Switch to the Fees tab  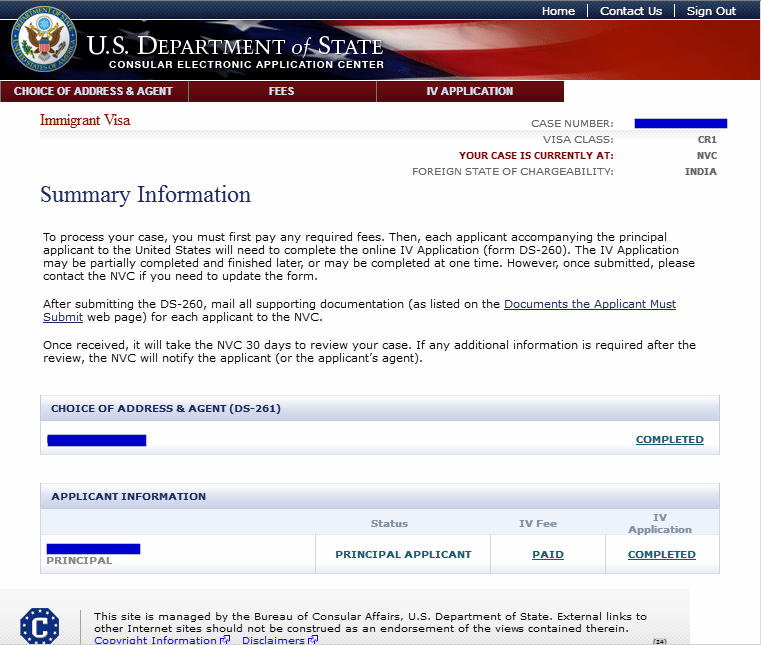[282, 91]
